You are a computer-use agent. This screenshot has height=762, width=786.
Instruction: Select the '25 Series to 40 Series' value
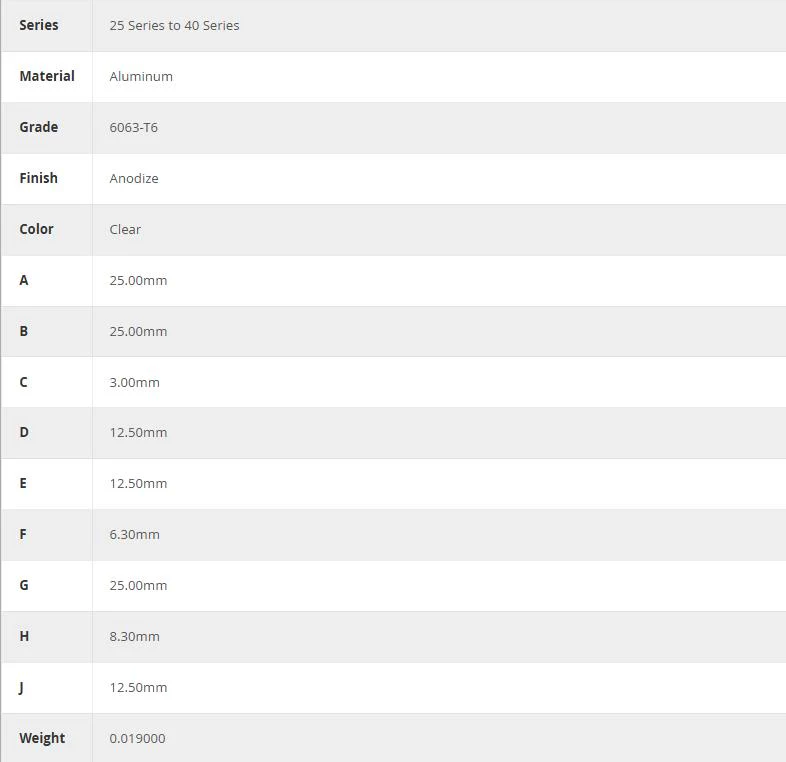coord(174,26)
